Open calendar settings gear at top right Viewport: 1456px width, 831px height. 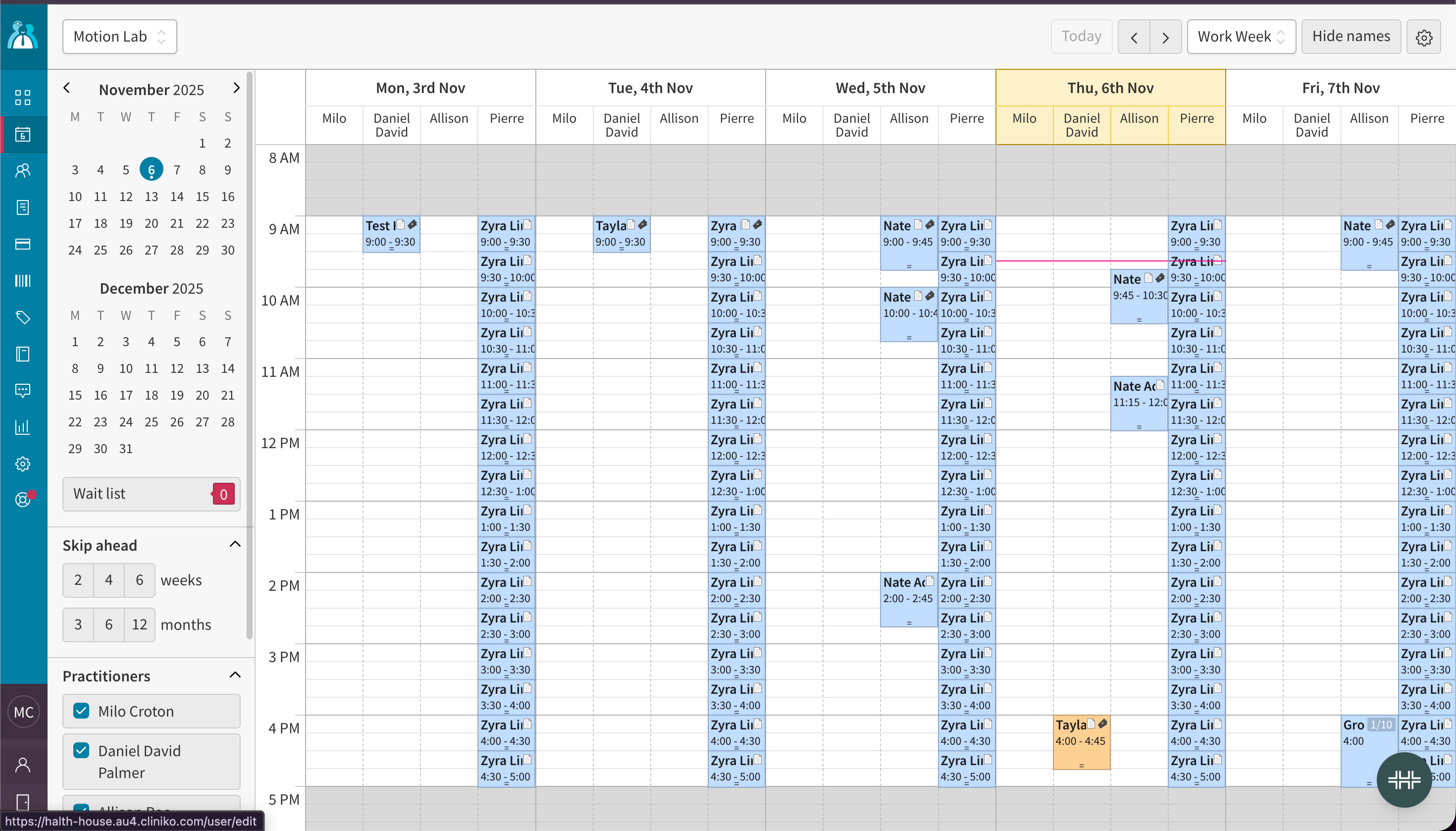[1423, 37]
